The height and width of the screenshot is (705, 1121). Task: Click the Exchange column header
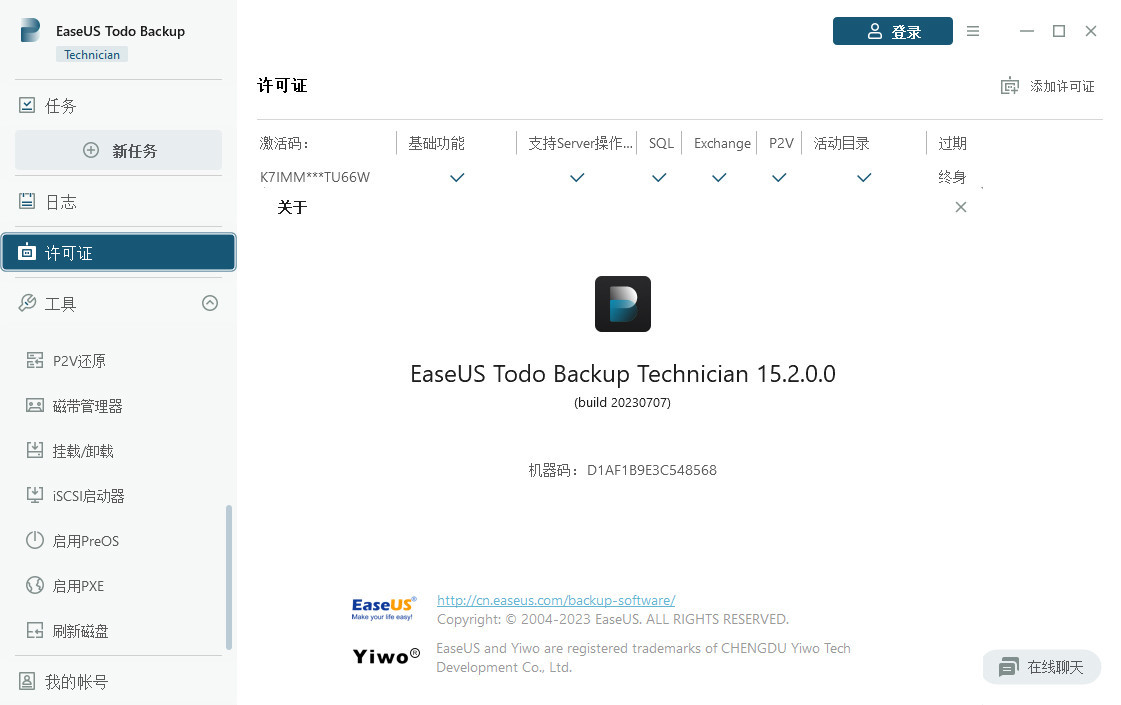coord(722,143)
